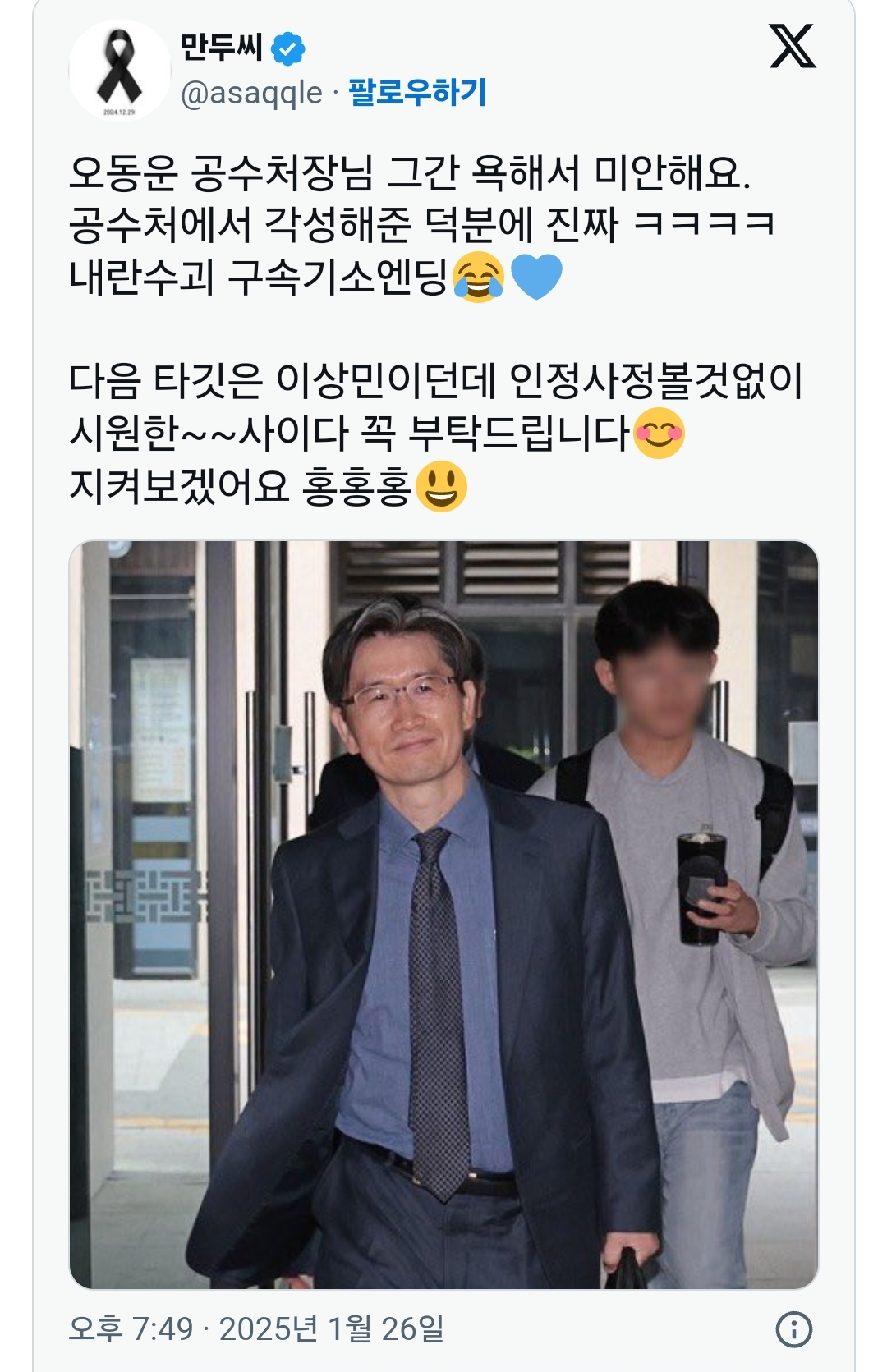This screenshot has width=887, height=1372.
Task: Follow the account via 팔로우하기
Action: (417, 93)
